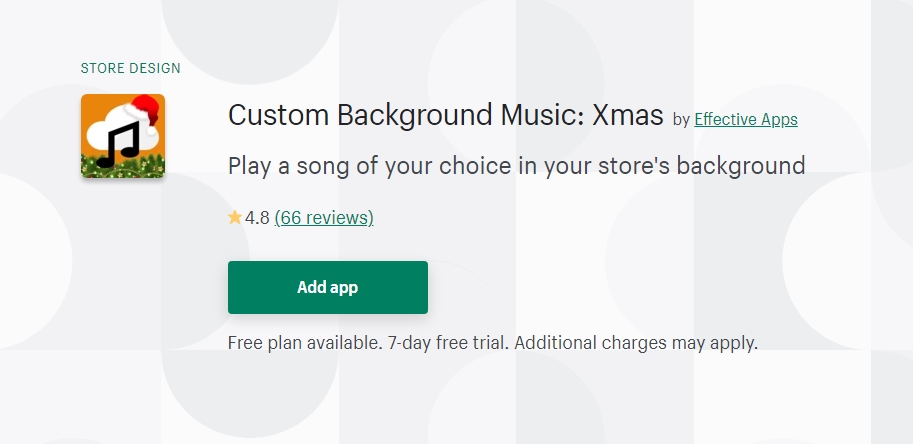
Task: Click the Custom Background Music app icon
Action: click(x=123, y=136)
